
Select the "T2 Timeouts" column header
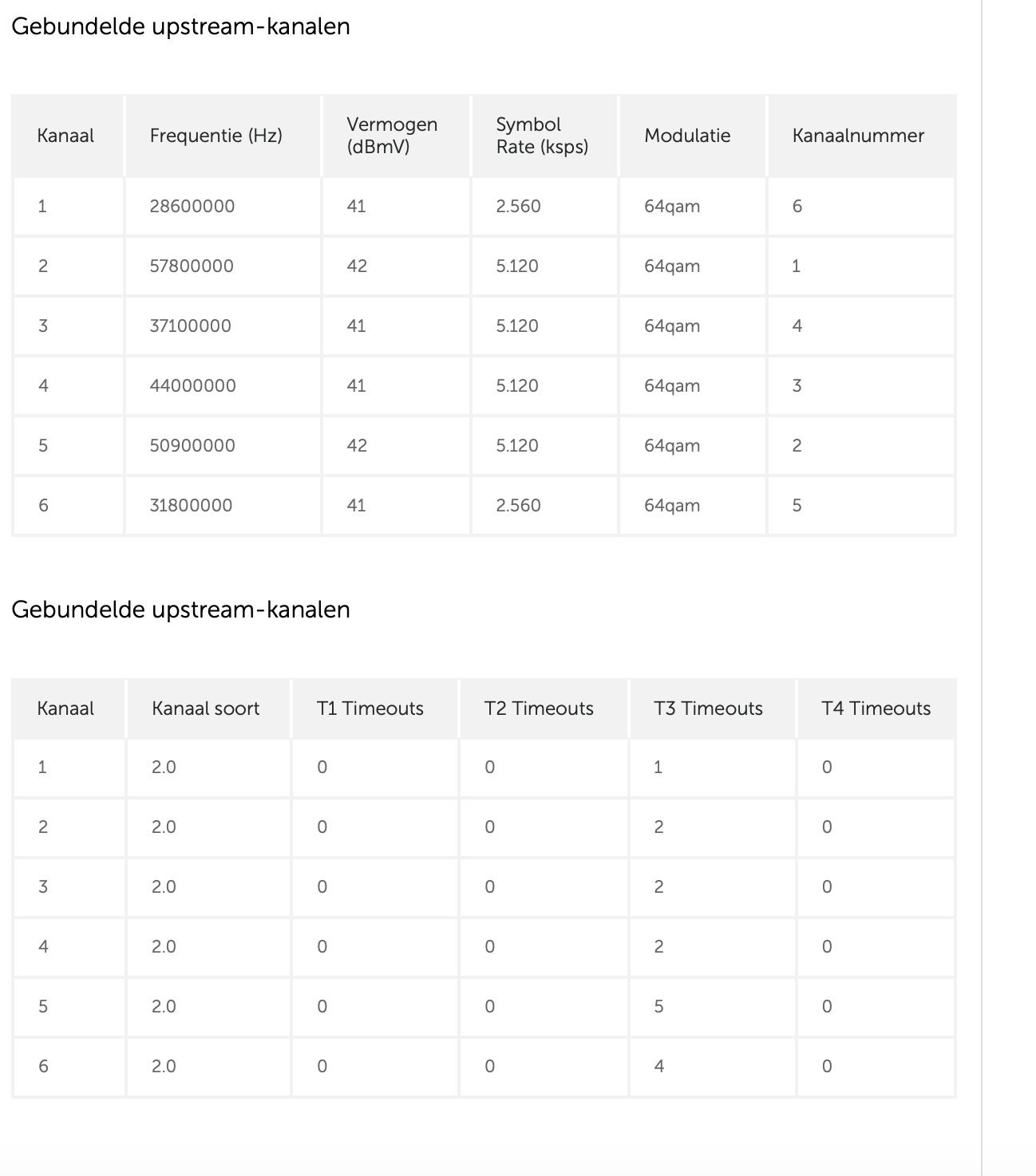(539, 708)
